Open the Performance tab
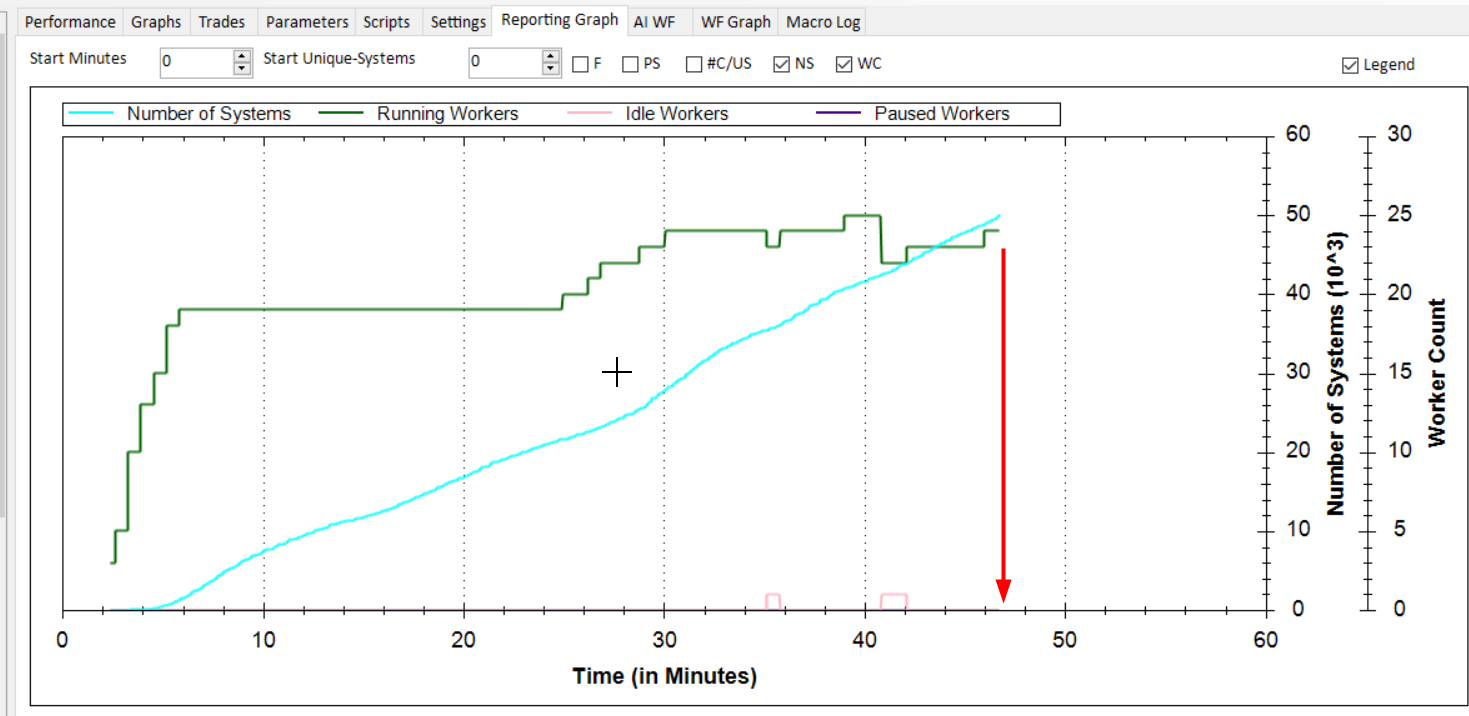Image resolution: width=1469 pixels, height=716 pixels. 70,22
